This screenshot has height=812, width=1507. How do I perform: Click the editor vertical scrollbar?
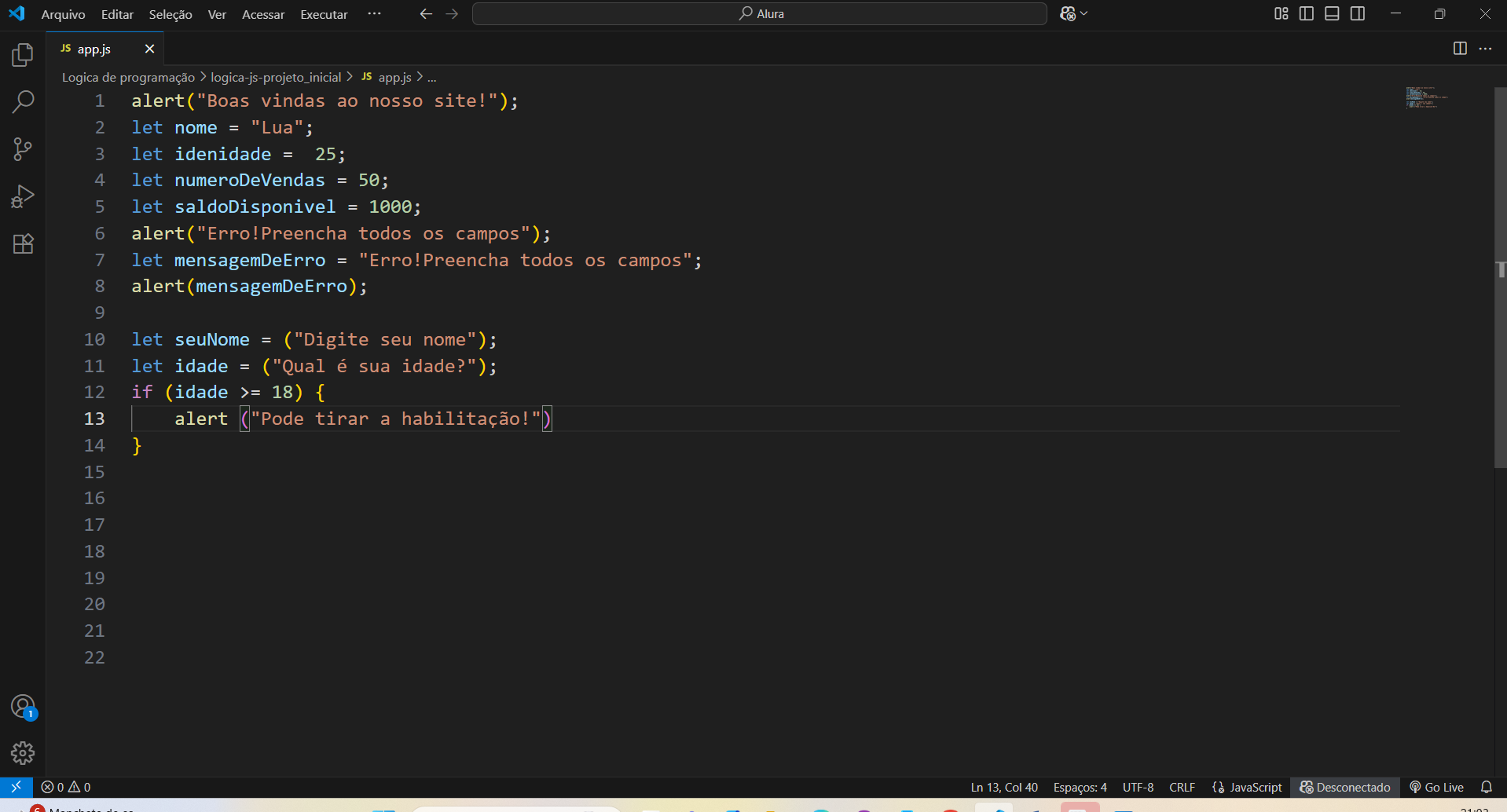click(1500, 277)
